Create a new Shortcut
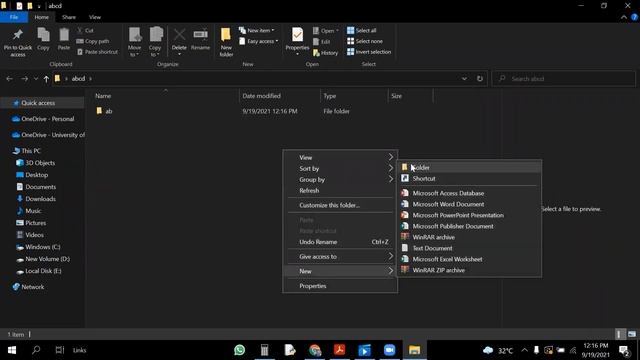Image resolution: width=640 pixels, height=360 pixels. click(470, 178)
